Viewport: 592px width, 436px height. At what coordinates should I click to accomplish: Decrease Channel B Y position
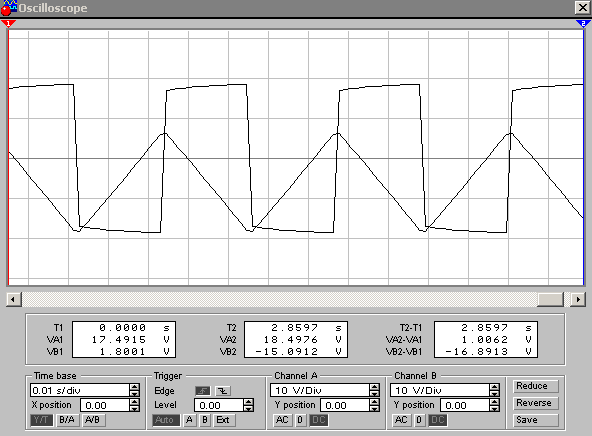[495, 408]
